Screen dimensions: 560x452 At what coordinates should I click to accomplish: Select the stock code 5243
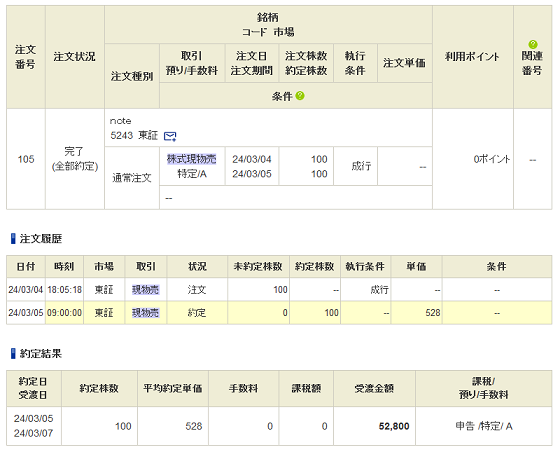point(121,136)
